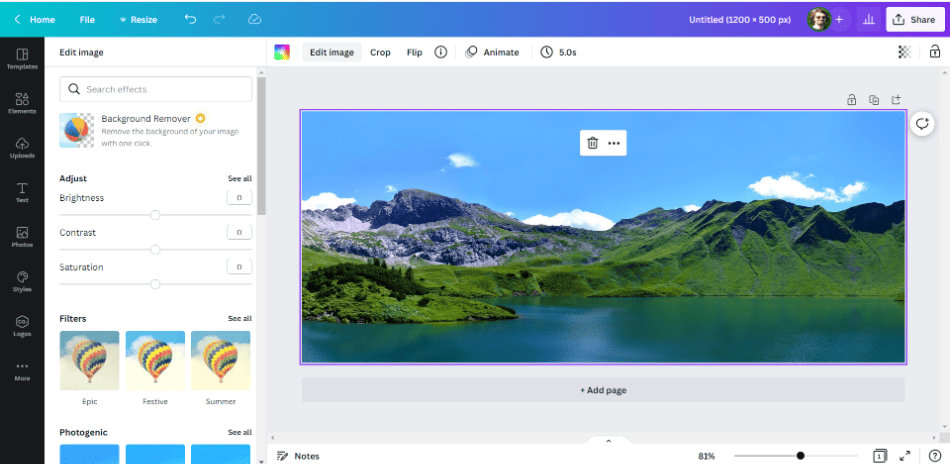The image size is (950, 464).
Task: Open the Background Remover tool
Action: coord(156,130)
